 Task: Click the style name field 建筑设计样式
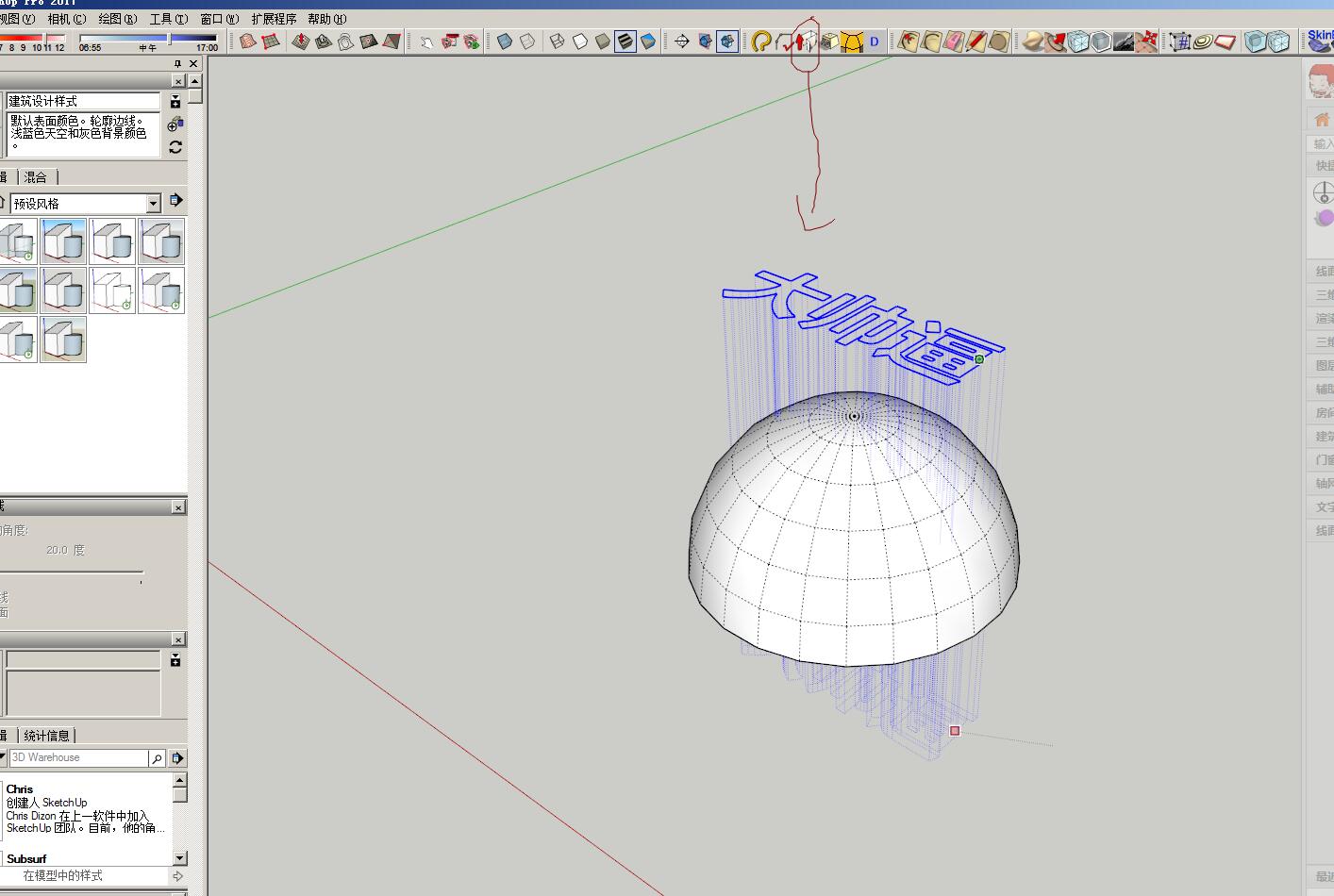(83, 101)
